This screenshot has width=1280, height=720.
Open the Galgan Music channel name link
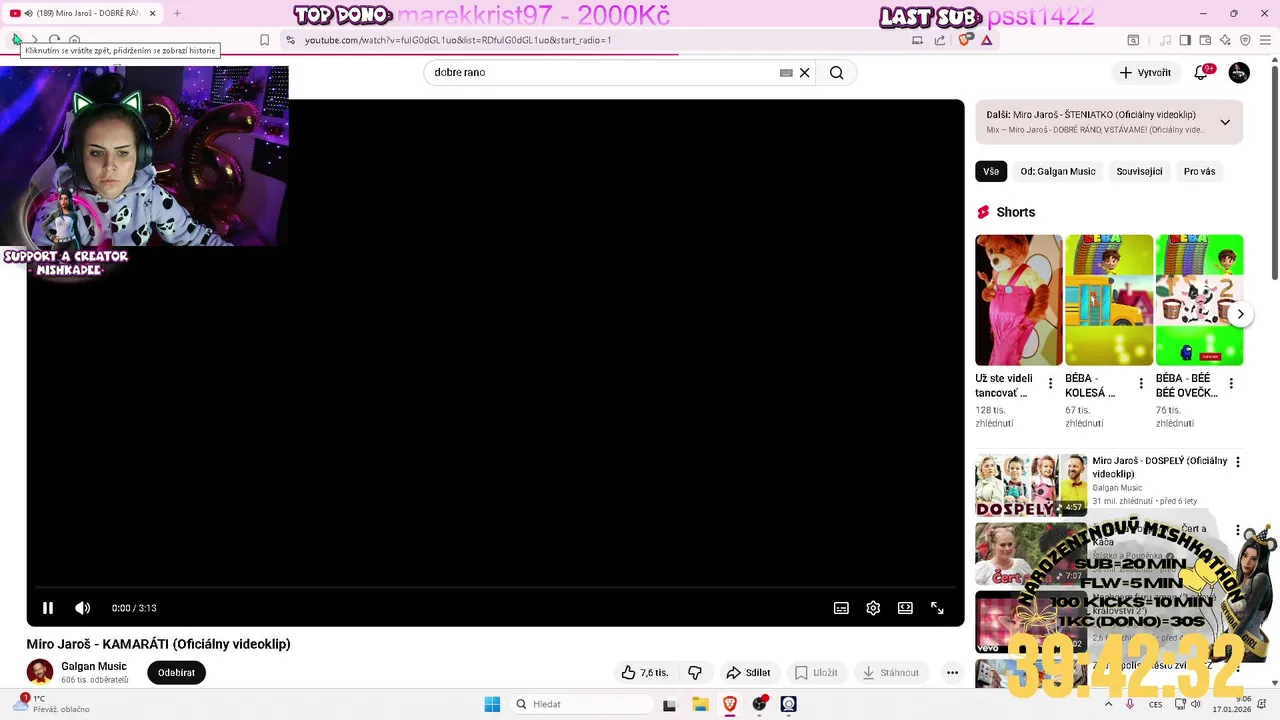[94, 666]
